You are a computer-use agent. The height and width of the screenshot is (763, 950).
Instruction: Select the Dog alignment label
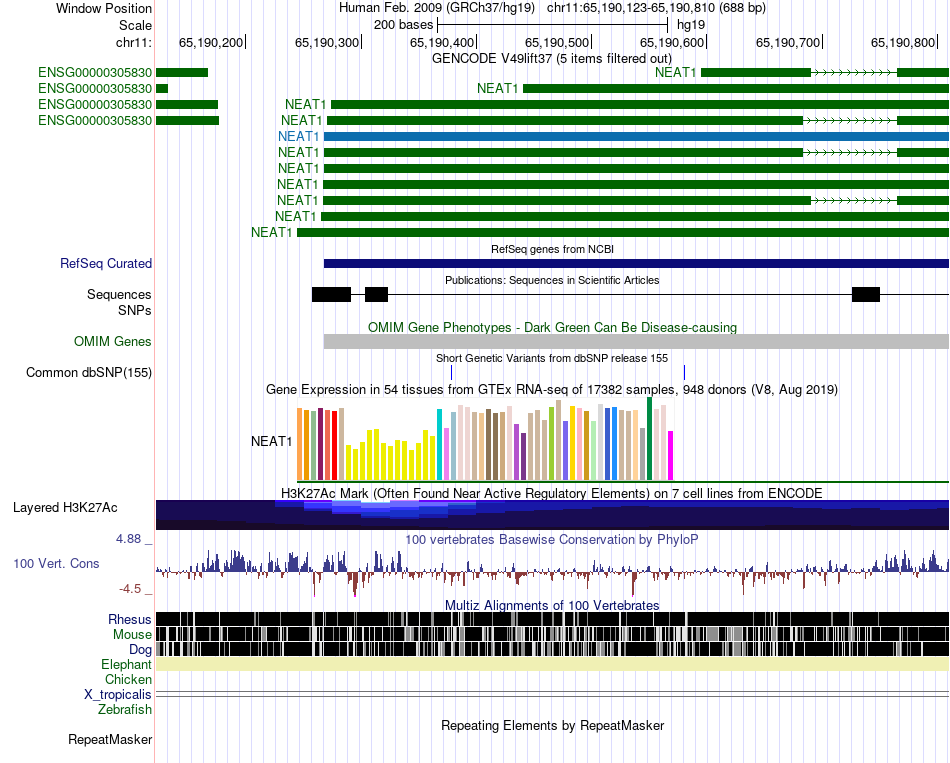point(140,650)
